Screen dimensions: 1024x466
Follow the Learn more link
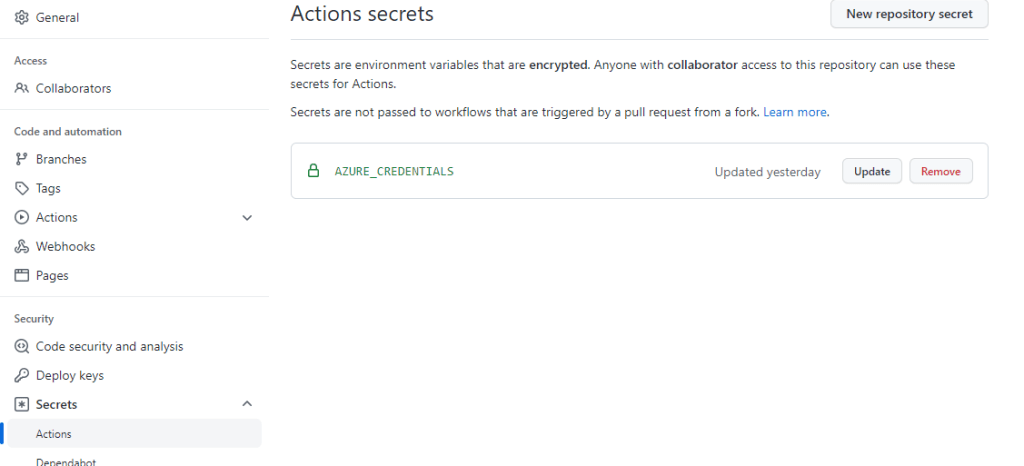(x=795, y=112)
